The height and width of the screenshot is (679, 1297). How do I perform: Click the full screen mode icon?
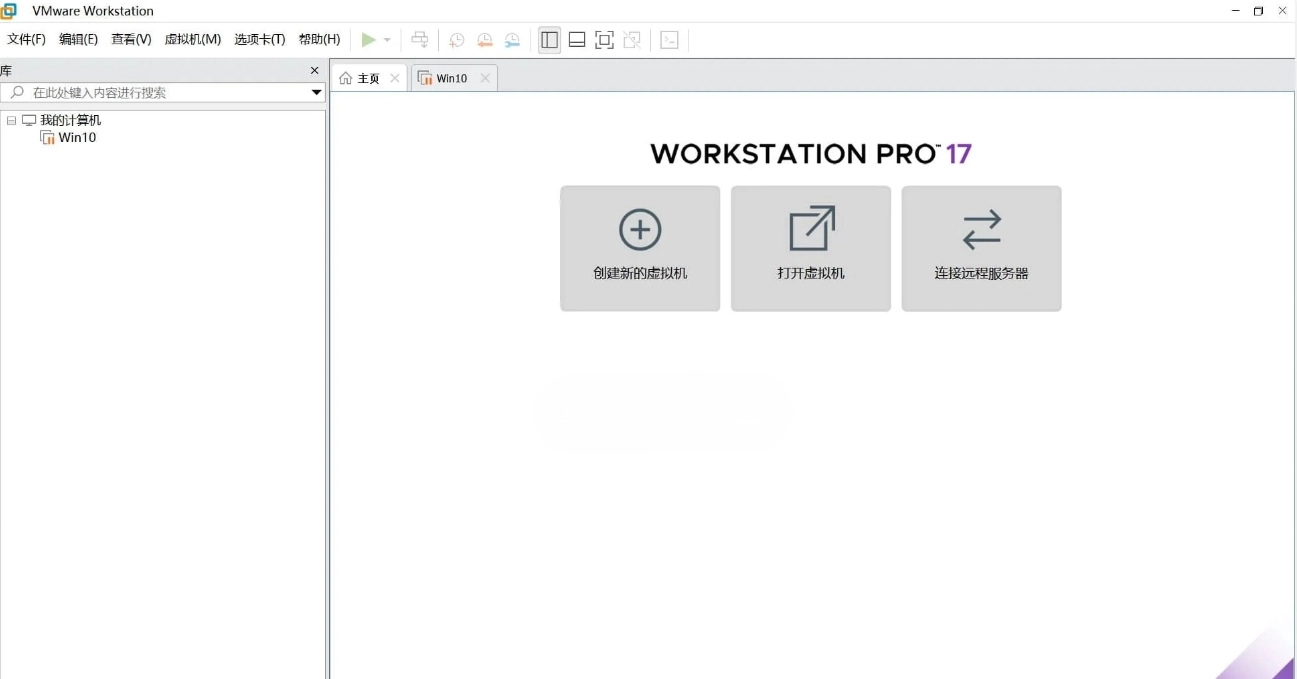pyautogui.click(x=604, y=40)
